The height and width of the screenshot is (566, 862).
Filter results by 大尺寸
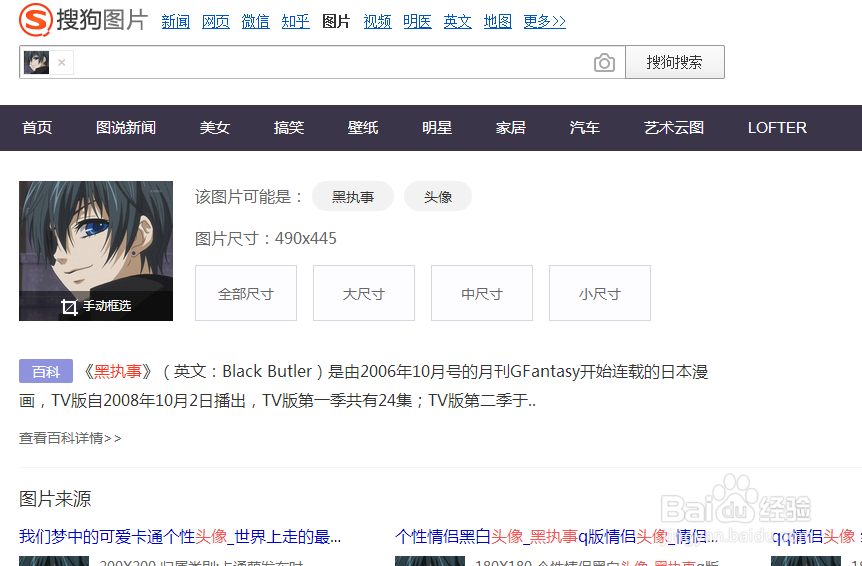[x=364, y=293]
